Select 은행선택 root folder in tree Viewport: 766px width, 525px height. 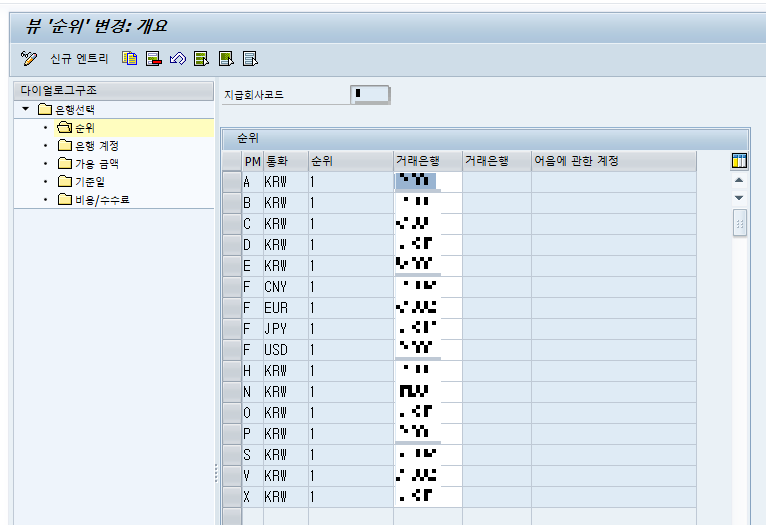point(66,109)
